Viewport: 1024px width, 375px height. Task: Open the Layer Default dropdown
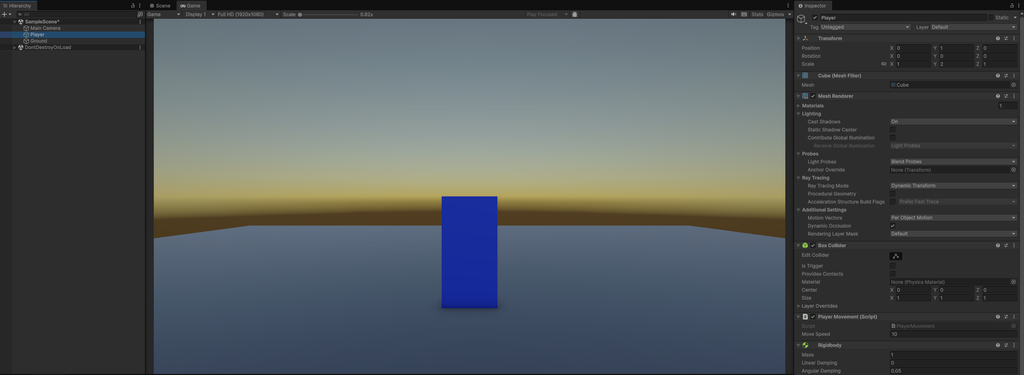[x=973, y=27]
